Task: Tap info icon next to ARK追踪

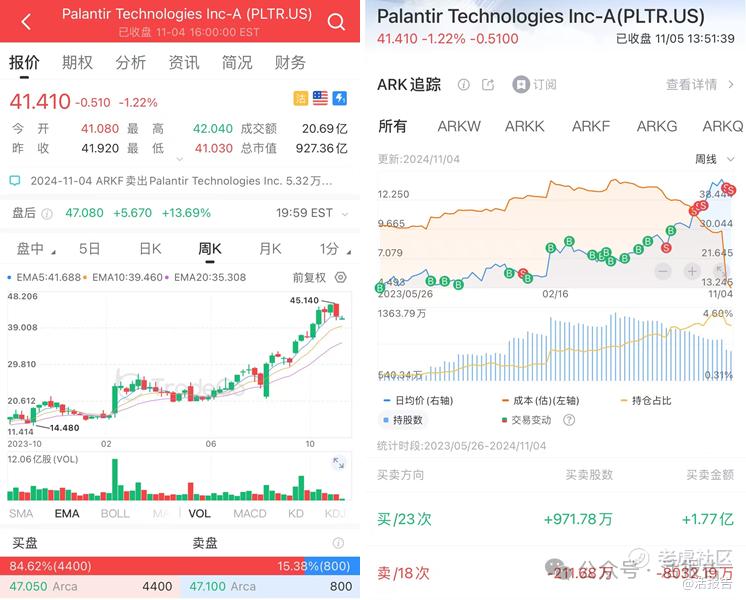Action: click(x=463, y=85)
